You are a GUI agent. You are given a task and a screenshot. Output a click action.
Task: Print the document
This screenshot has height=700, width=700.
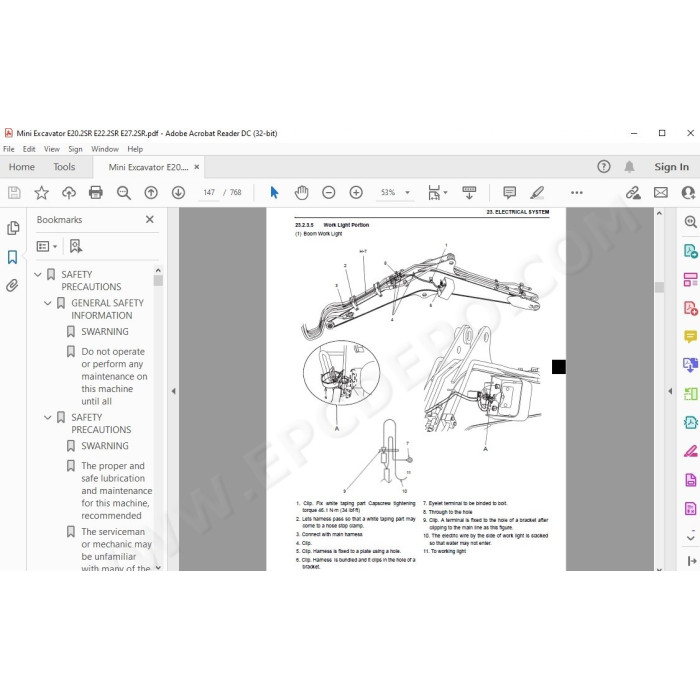click(x=96, y=192)
